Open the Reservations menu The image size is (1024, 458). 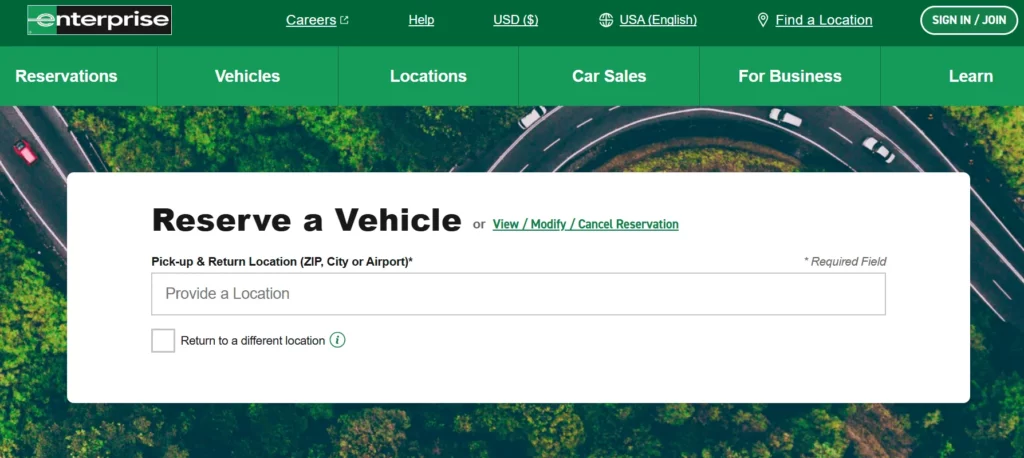point(66,76)
